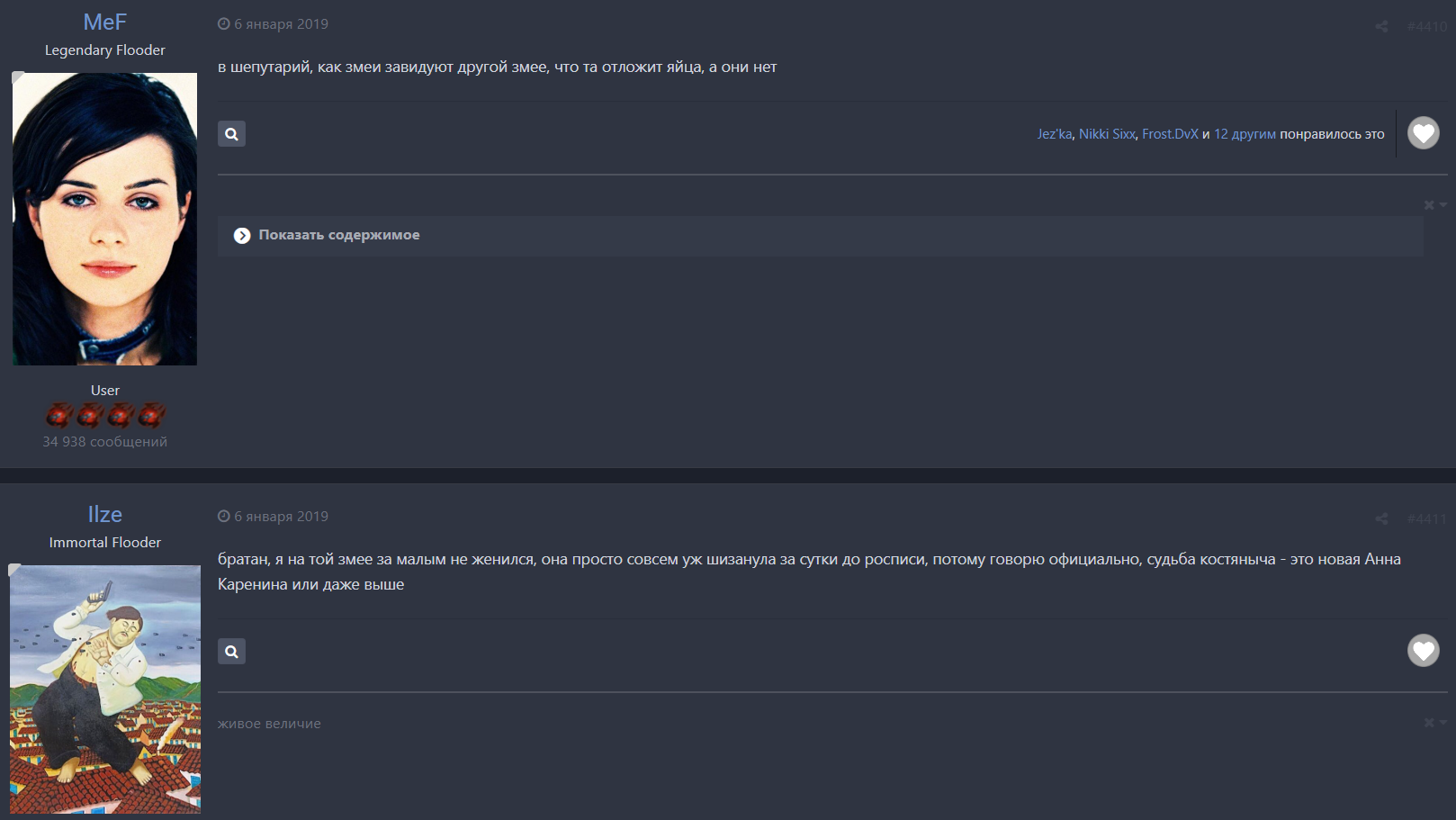
Task: Click share icon on post #4411
Action: pos(1381,518)
